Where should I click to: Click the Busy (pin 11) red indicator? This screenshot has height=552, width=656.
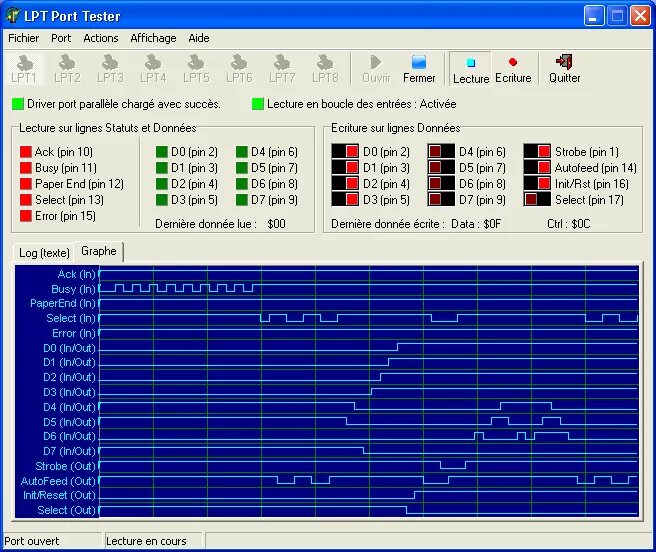point(26,167)
